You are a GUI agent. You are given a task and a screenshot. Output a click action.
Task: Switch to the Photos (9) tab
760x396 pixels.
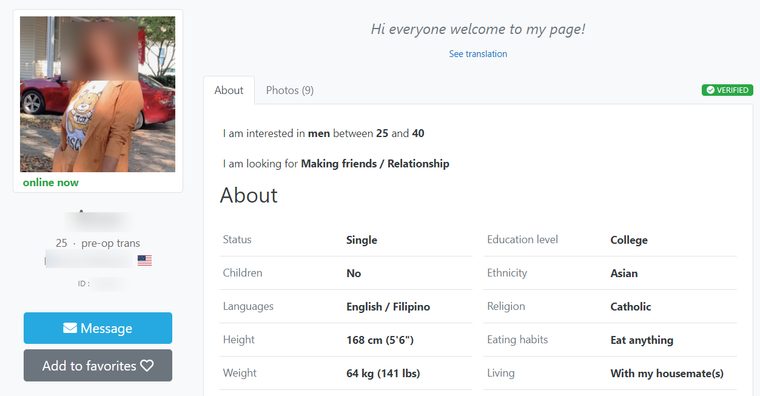coord(290,90)
